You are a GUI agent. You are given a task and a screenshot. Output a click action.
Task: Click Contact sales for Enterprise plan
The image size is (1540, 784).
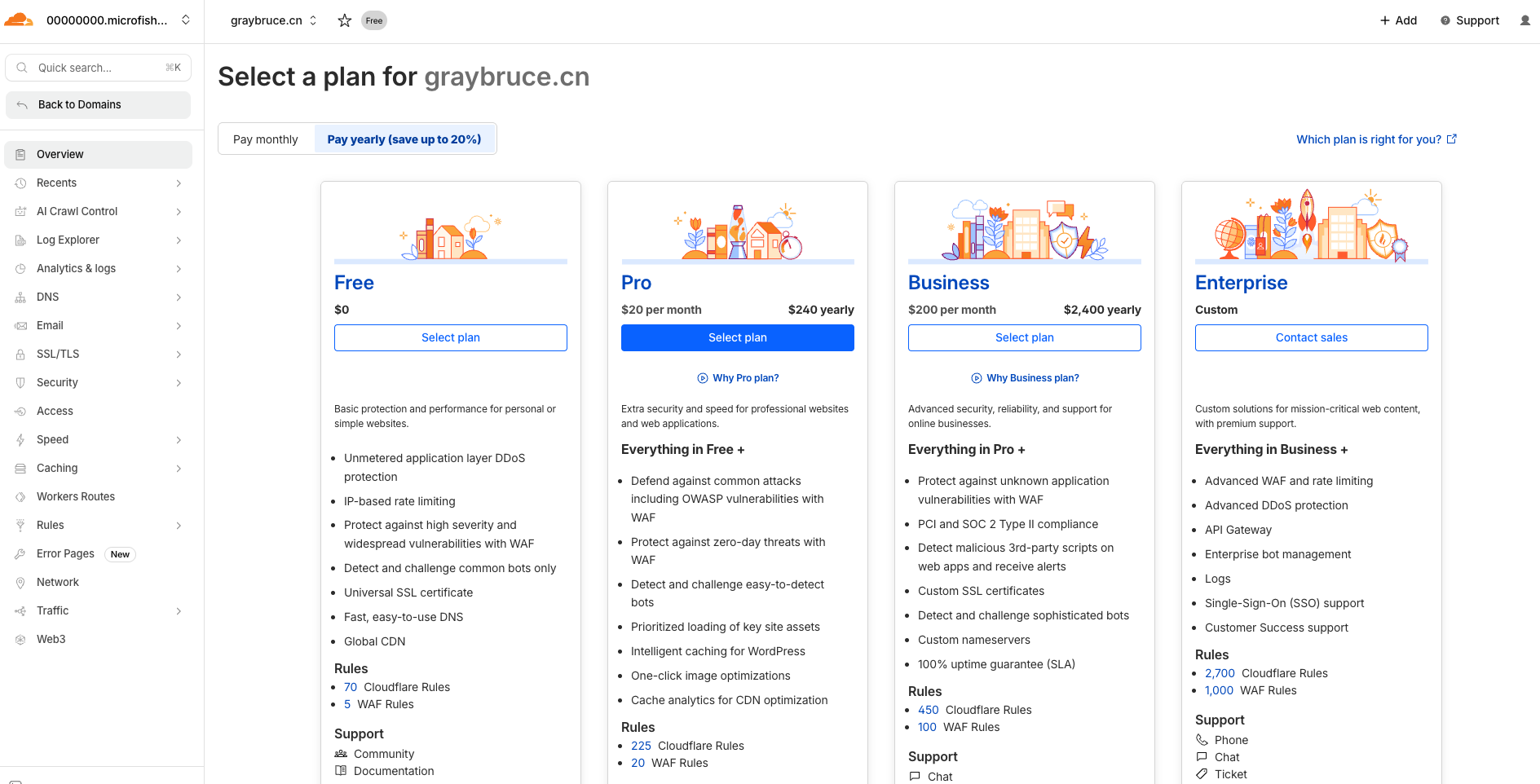tap(1311, 338)
